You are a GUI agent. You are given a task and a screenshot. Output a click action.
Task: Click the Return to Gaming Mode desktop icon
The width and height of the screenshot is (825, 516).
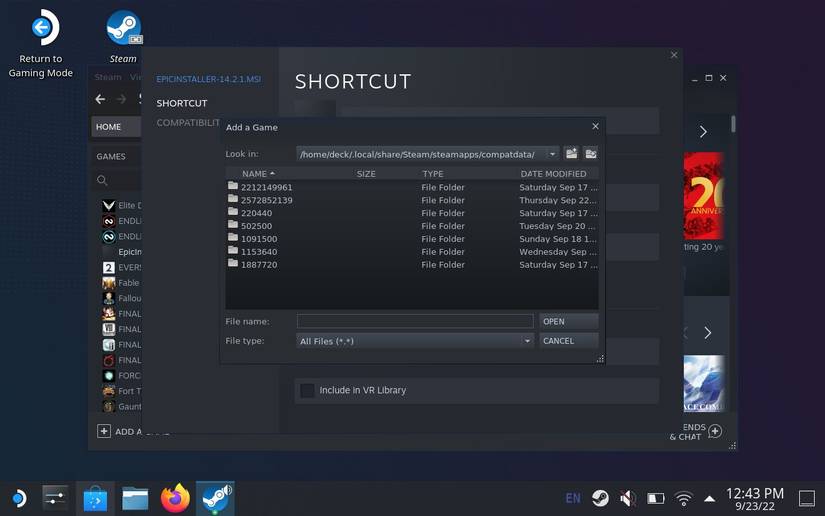[x=41, y=44]
